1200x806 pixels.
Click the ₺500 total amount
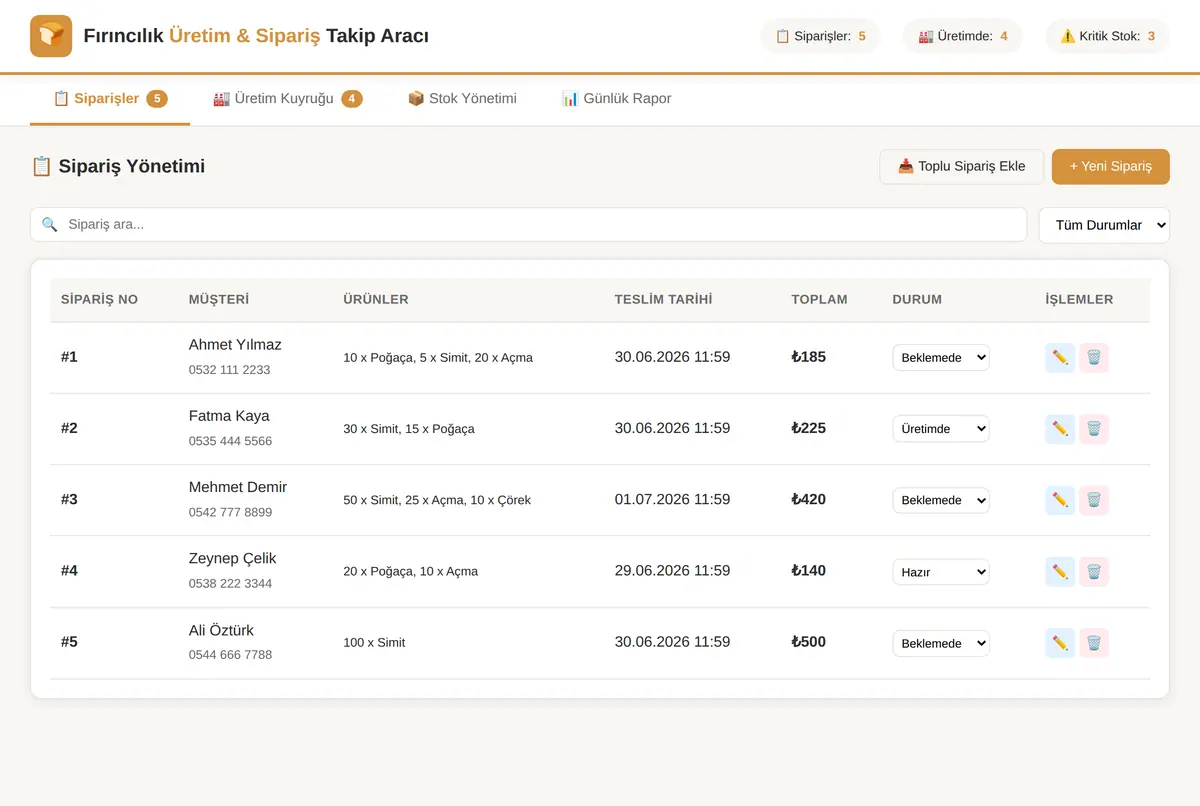(809, 642)
